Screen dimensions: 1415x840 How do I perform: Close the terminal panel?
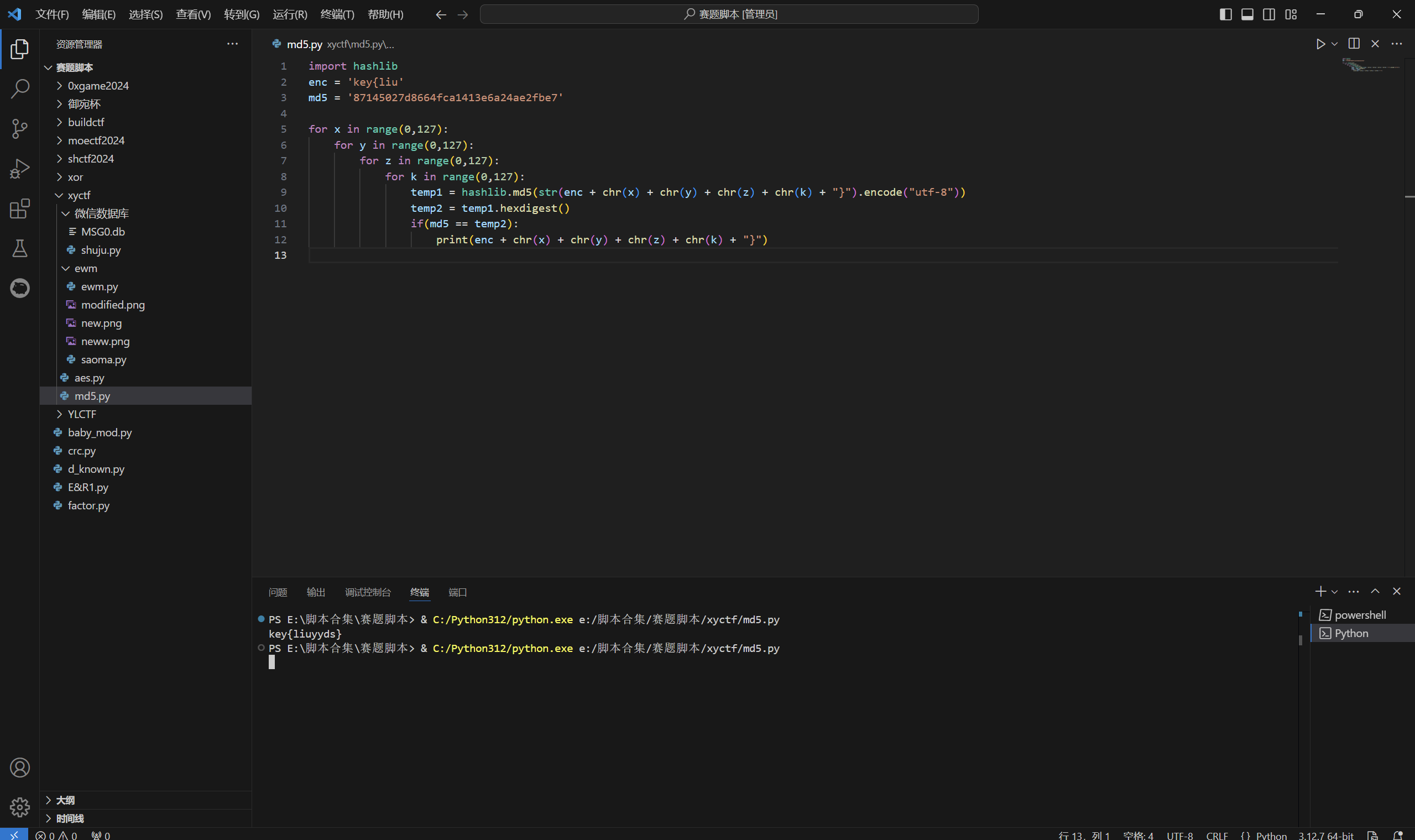1397,592
